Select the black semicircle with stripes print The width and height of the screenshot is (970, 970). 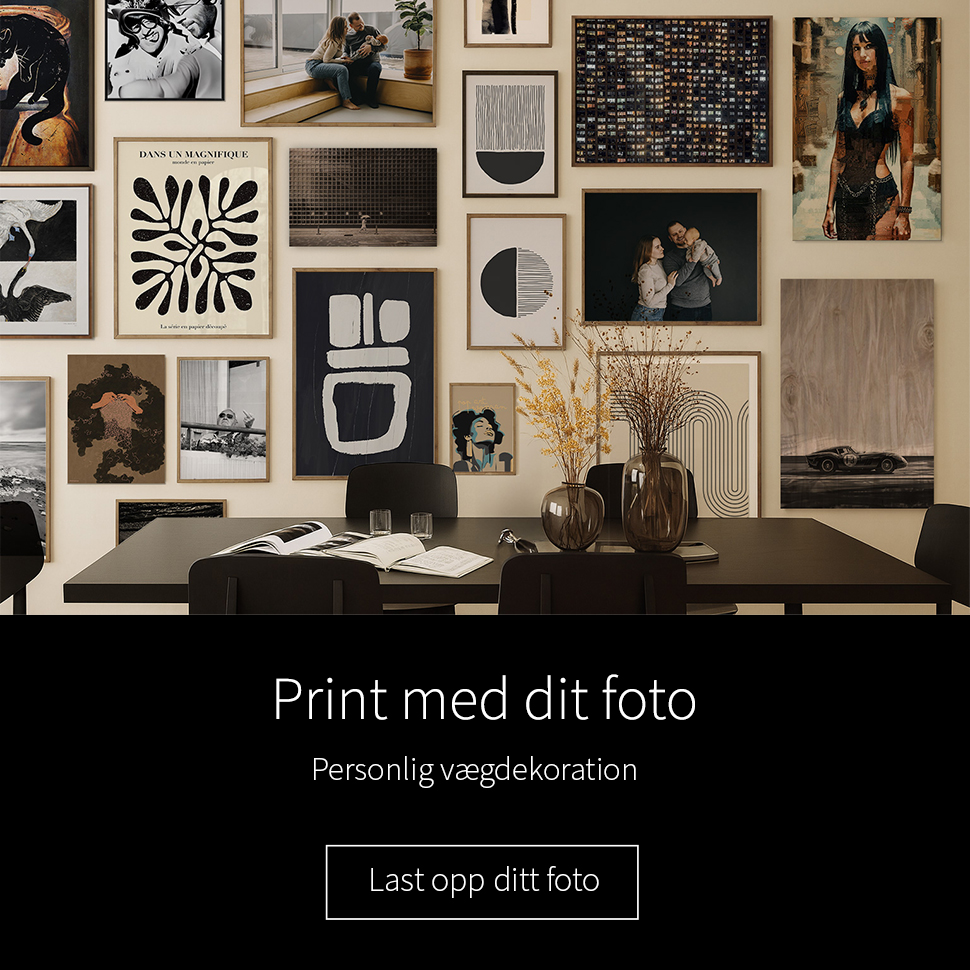510,134
